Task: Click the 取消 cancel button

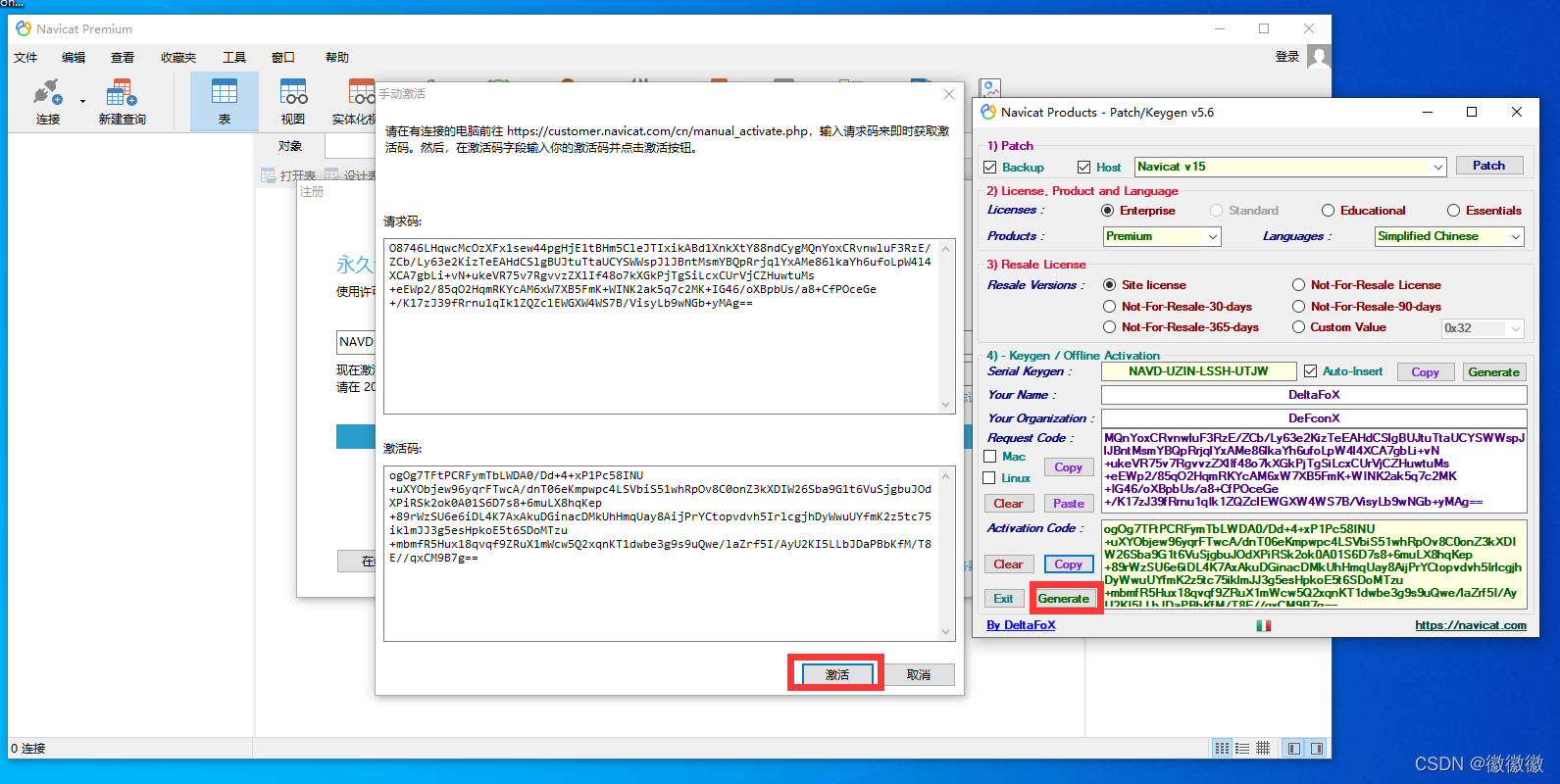Action: [919, 675]
